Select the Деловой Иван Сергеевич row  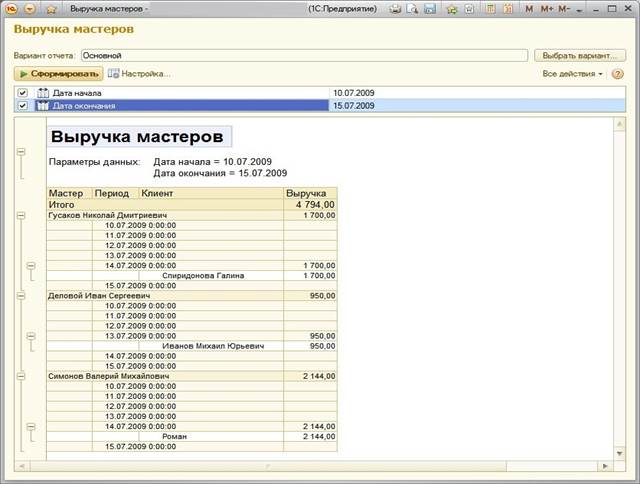pos(192,296)
